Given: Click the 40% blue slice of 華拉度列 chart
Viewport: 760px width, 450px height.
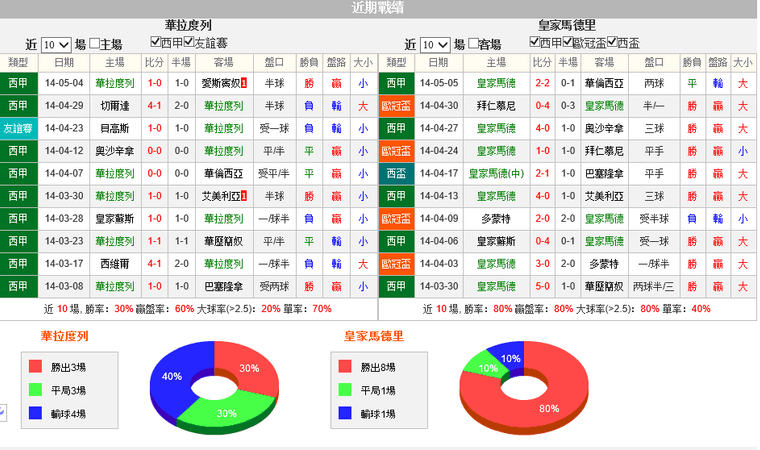Looking at the screenshot, I should point(172,377).
